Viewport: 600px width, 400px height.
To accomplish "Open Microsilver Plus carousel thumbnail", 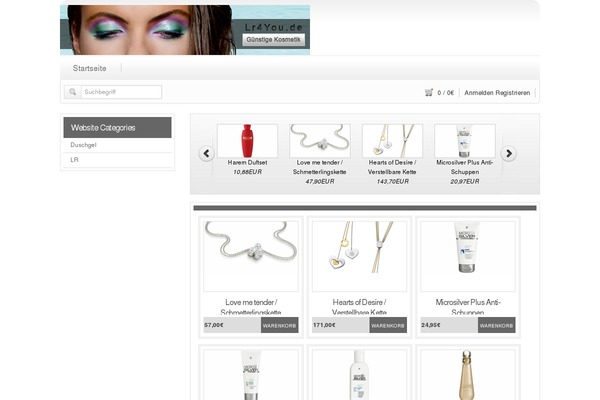I will click(465, 141).
